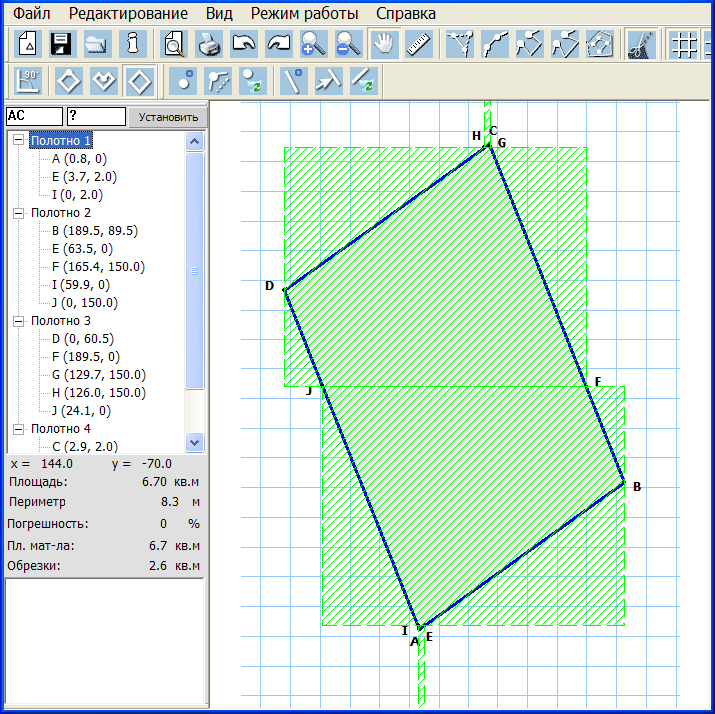Select the delete point tool with the recycle bin
Image resolution: width=715 pixels, height=714 pixels.
coord(253,81)
